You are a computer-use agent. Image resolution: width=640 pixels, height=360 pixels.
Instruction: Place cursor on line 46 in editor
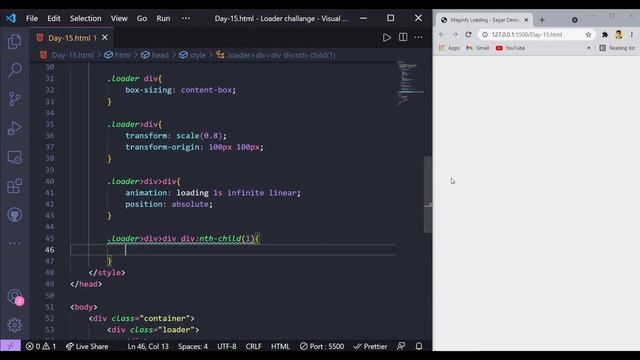(x=233, y=250)
